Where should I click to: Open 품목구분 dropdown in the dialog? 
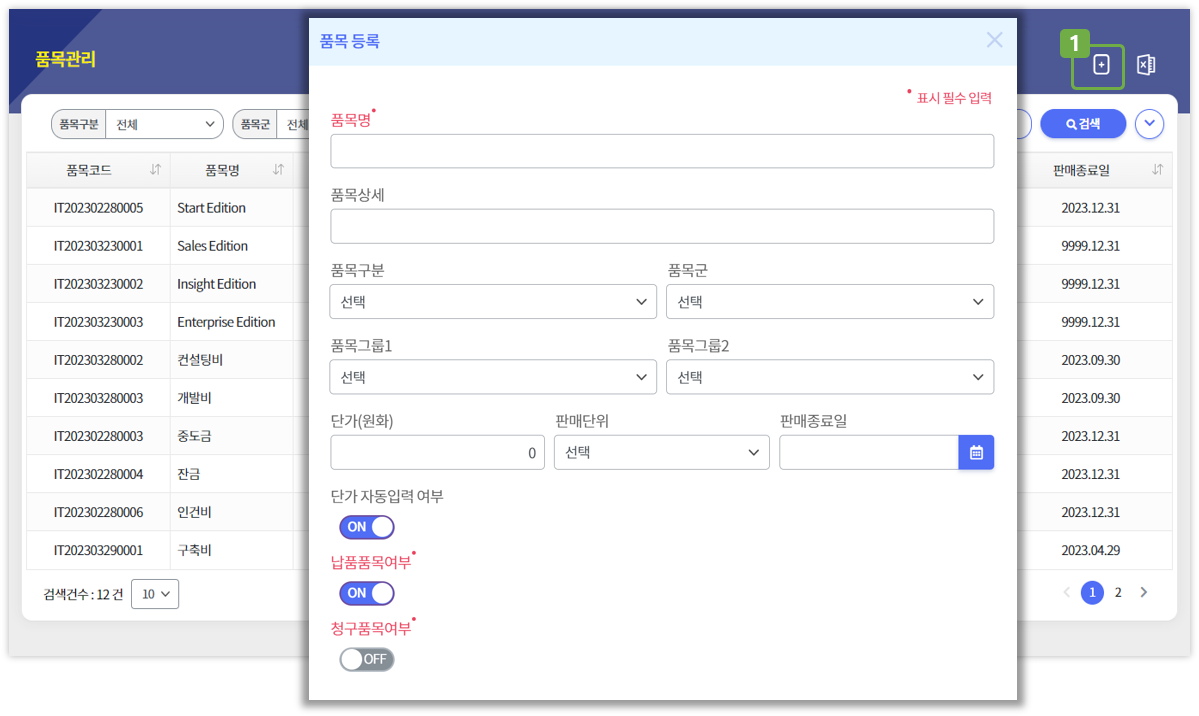pos(493,301)
